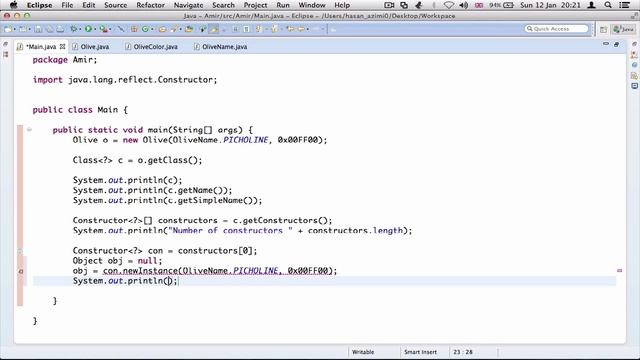
Task: Open the New file dropdown arrow
Action: point(15,29)
